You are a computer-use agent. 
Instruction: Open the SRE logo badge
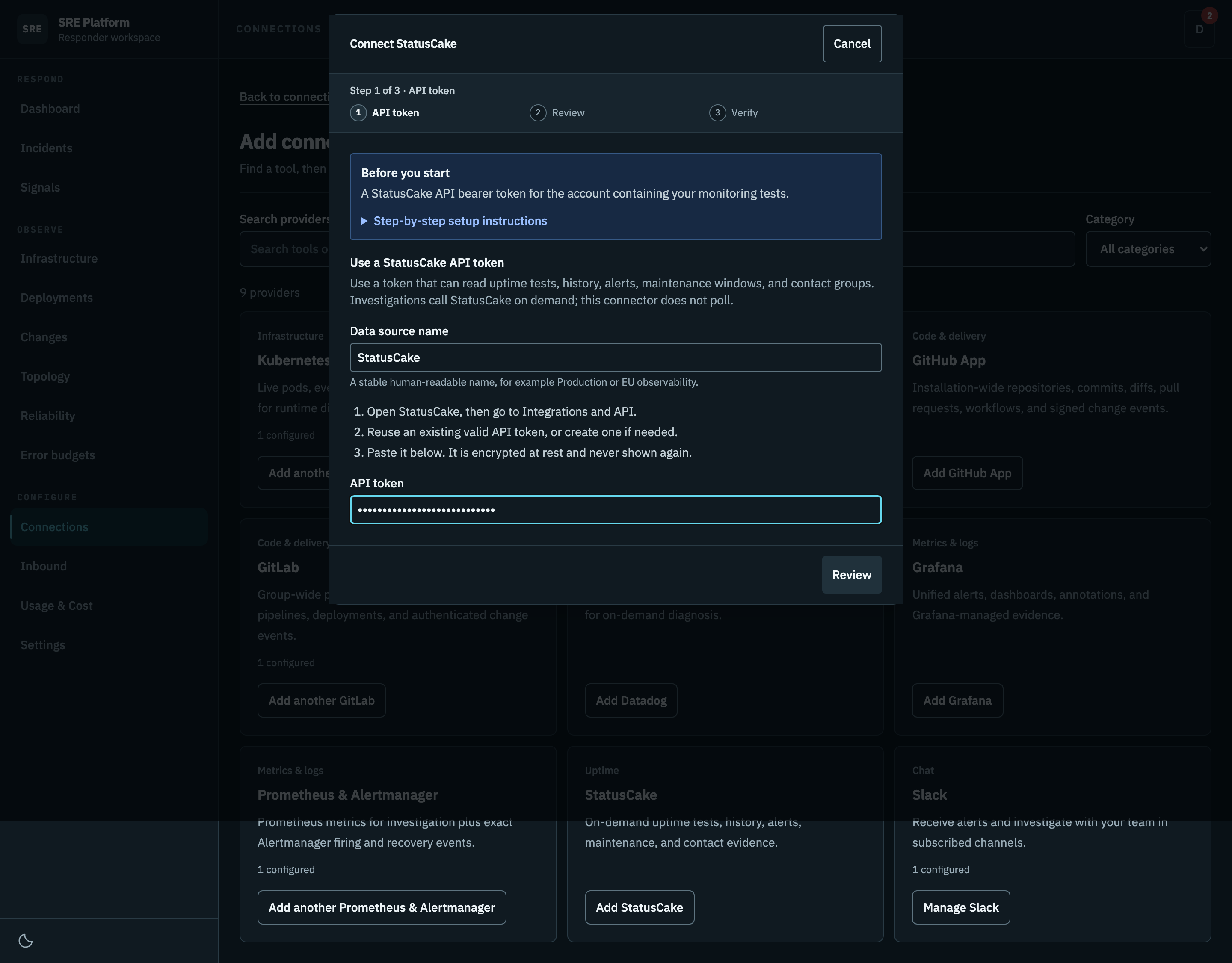[x=32, y=30]
